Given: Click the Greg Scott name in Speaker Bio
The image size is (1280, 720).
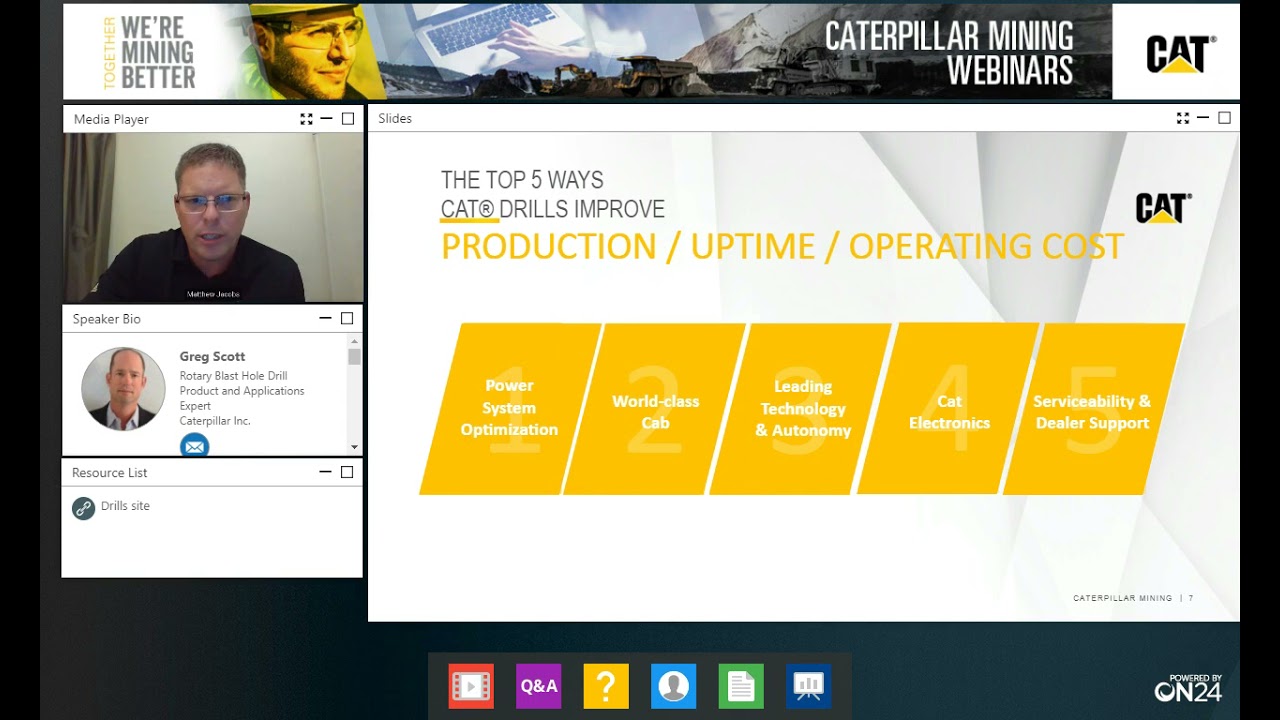Looking at the screenshot, I should [212, 356].
